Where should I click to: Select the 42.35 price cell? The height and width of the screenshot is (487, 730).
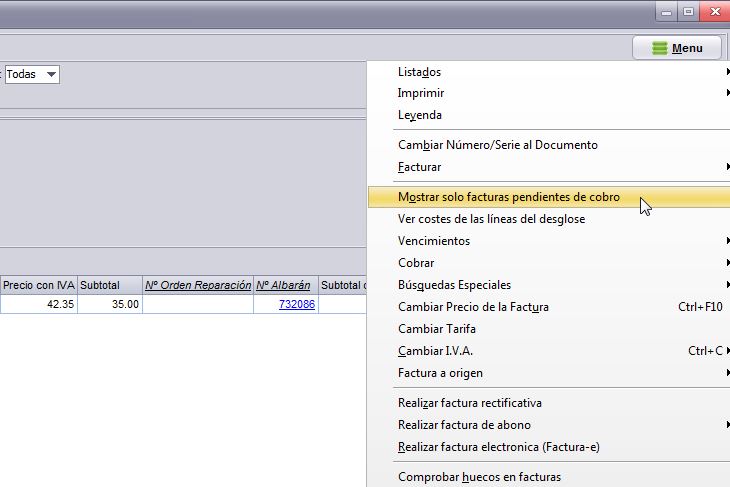coord(39,304)
